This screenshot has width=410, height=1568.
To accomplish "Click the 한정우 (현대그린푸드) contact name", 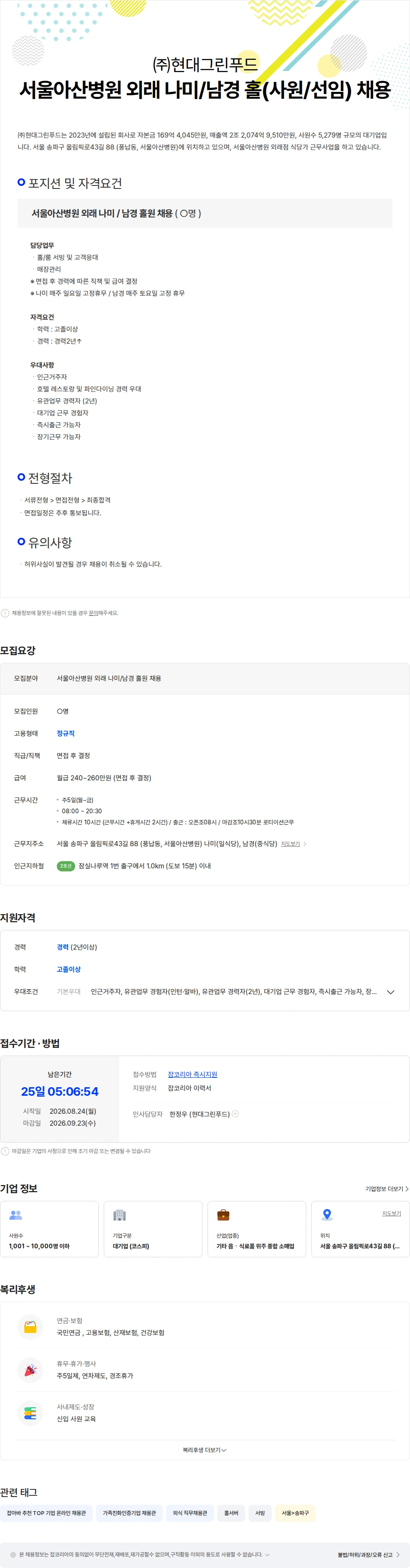I will coord(199,1114).
